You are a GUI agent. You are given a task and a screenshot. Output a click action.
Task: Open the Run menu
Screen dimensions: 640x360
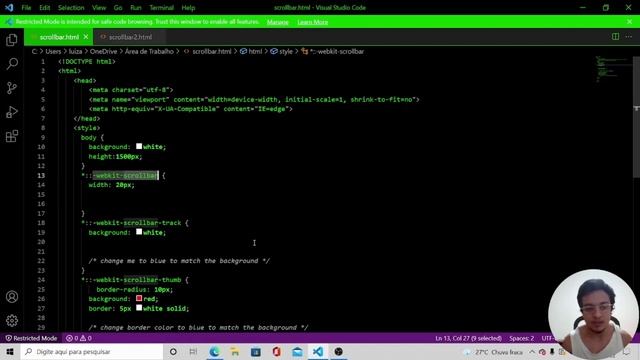(x=136, y=8)
